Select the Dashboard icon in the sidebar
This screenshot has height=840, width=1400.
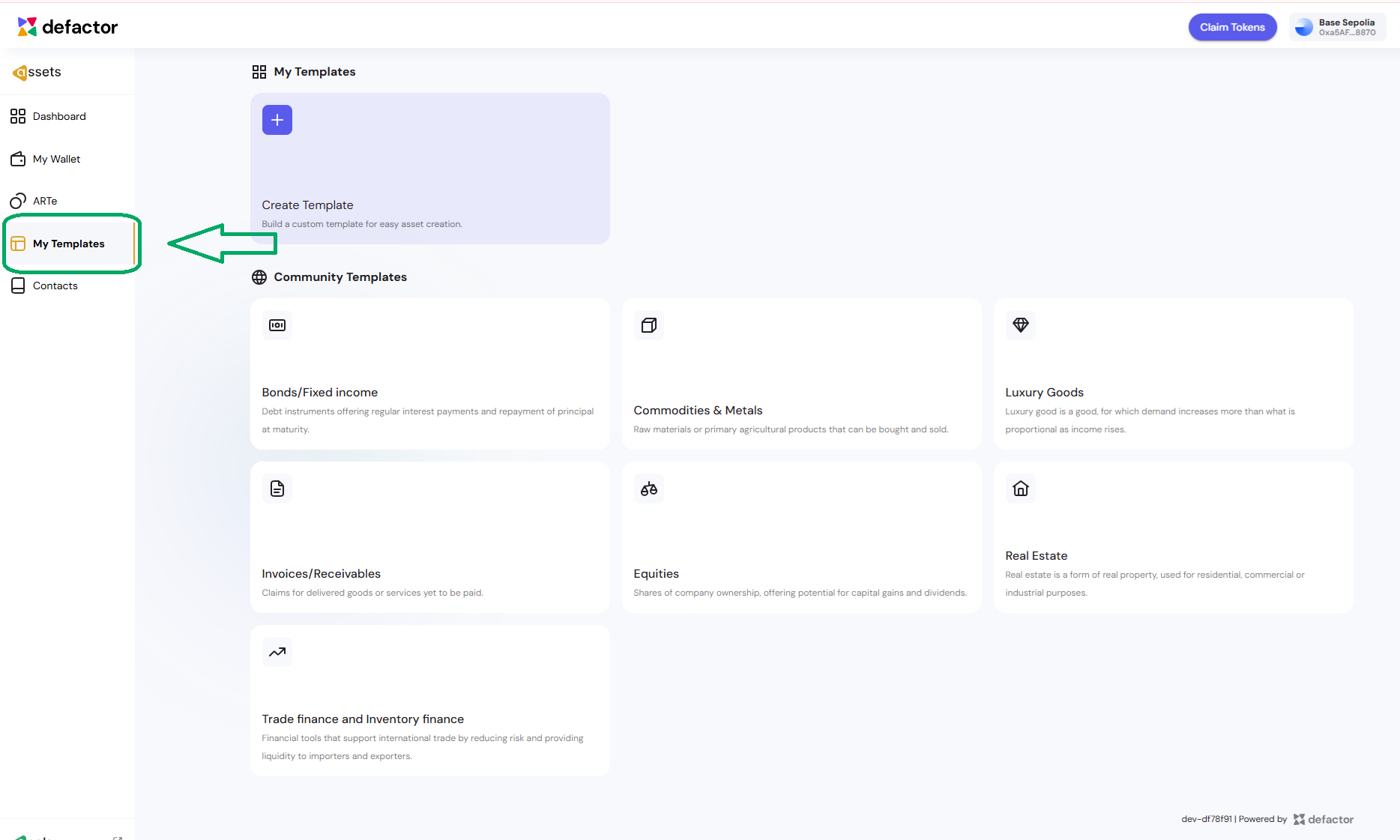(x=18, y=116)
